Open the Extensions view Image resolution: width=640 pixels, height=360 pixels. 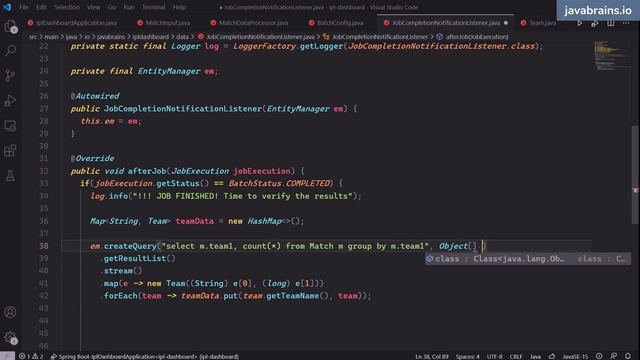point(10,151)
